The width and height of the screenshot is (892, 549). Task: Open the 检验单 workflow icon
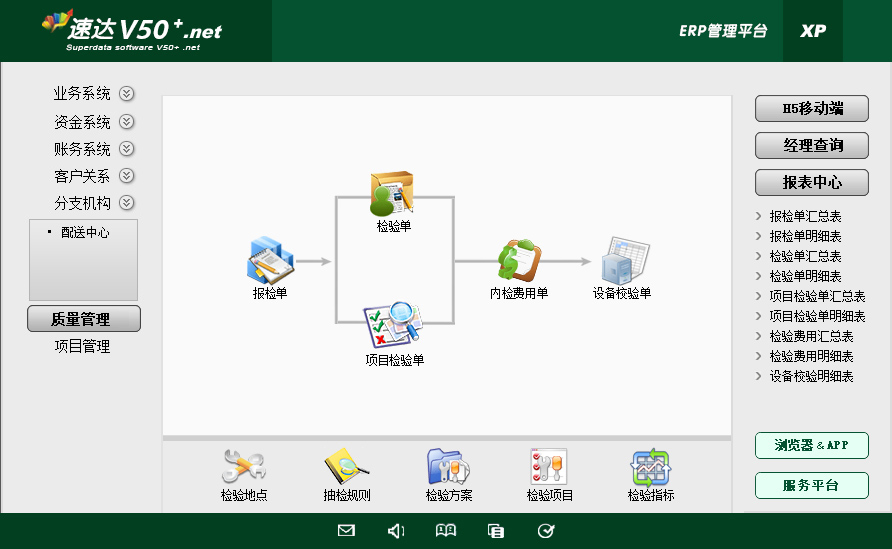coord(393,193)
